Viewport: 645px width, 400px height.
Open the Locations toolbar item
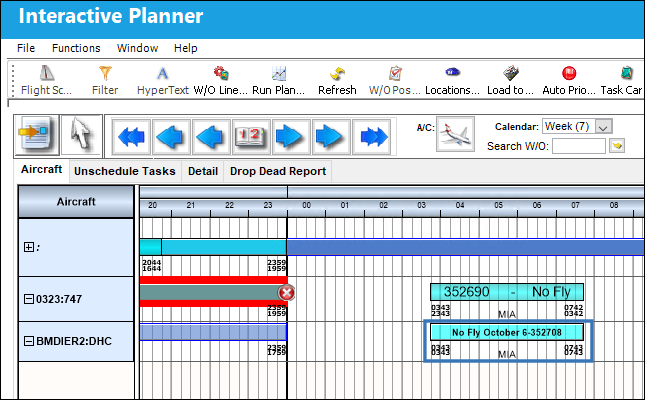click(452, 72)
